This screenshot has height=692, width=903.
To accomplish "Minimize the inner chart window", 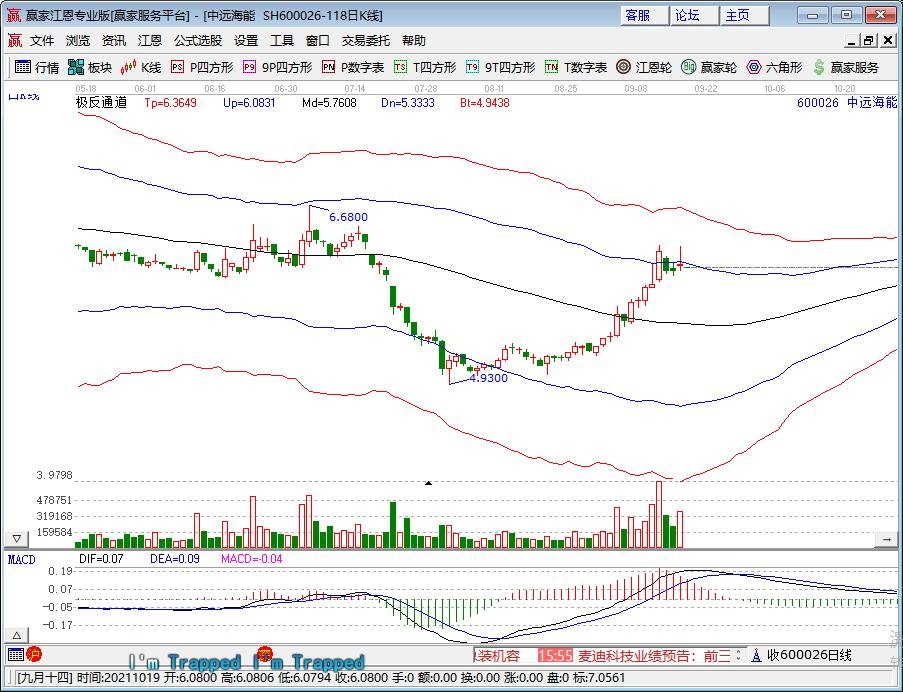I will pos(852,40).
